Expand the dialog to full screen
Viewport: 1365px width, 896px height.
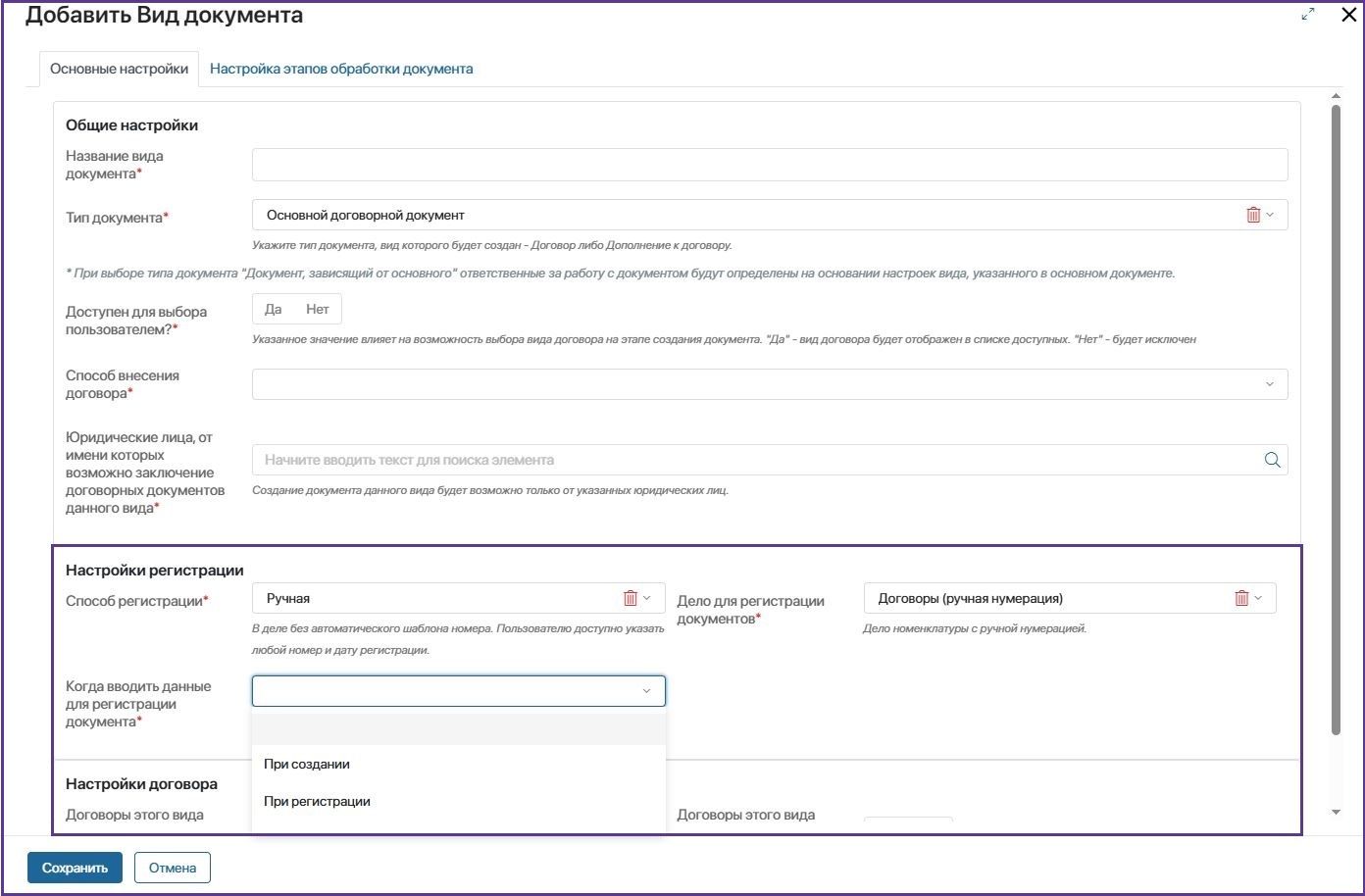(1308, 15)
